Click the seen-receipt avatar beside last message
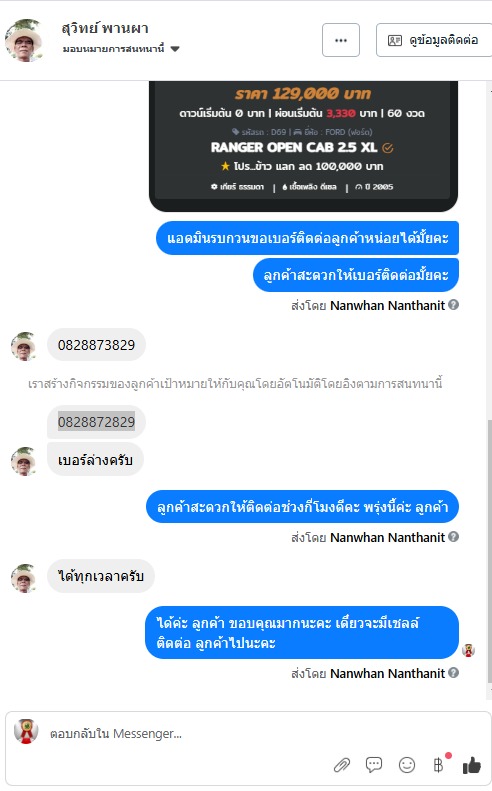Viewport: 492px width, 791px height. 468,650
